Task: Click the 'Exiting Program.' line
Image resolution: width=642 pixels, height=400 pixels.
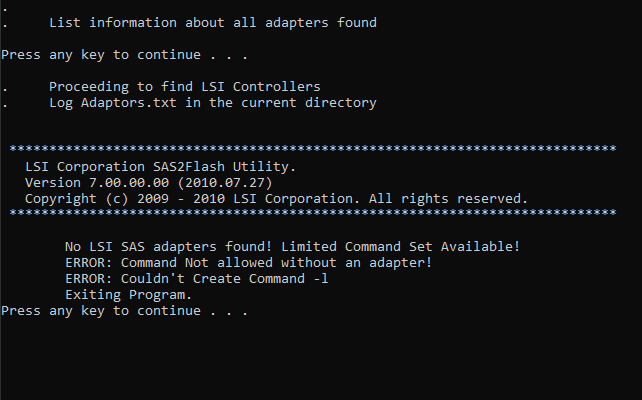Action: tap(129, 295)
